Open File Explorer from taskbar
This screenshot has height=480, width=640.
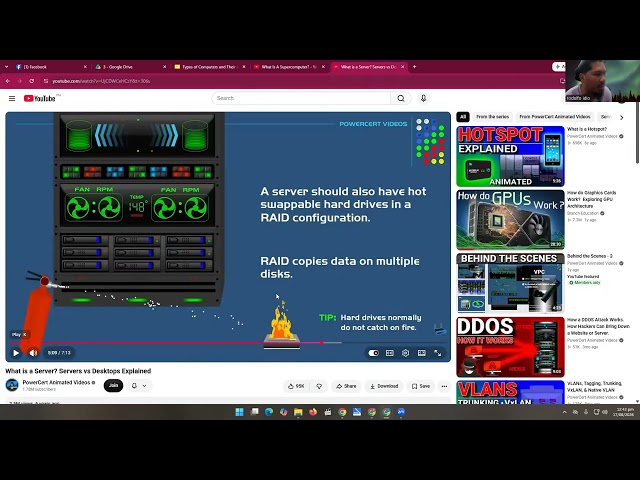298,412
